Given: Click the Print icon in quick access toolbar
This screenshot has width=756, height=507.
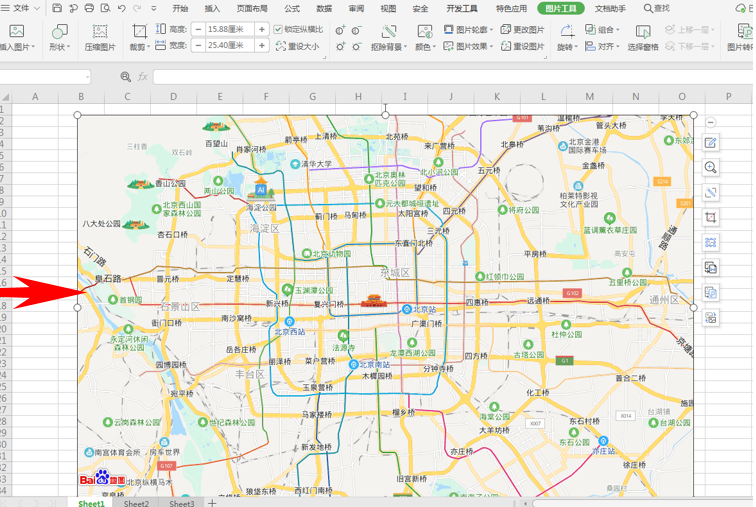Looking at the screenshot, I should pos(89,8).
